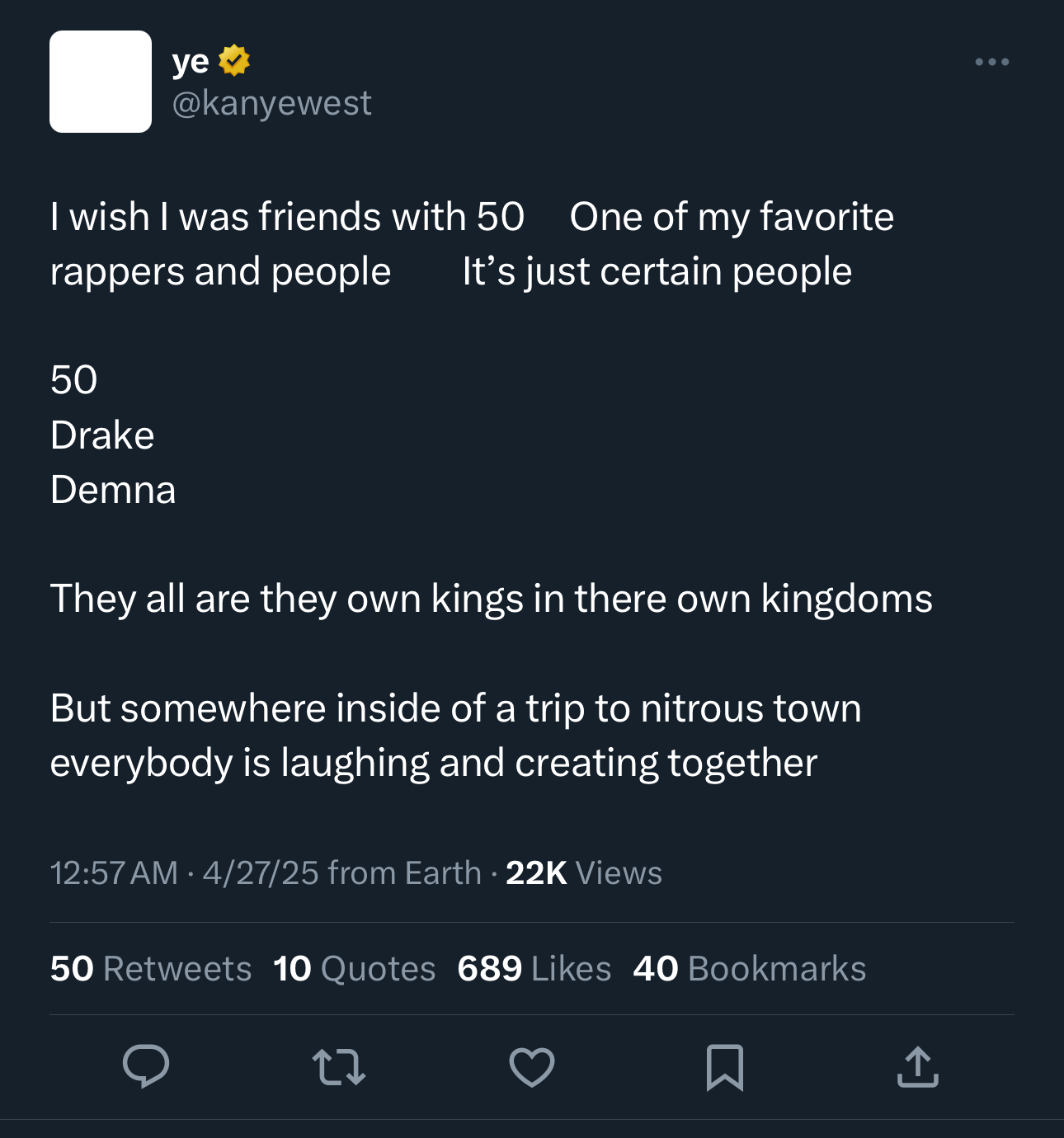This screenshot has height=1138, width=1064.
Task: Tap the retweet arrows icon
Action: [339, 1066]
